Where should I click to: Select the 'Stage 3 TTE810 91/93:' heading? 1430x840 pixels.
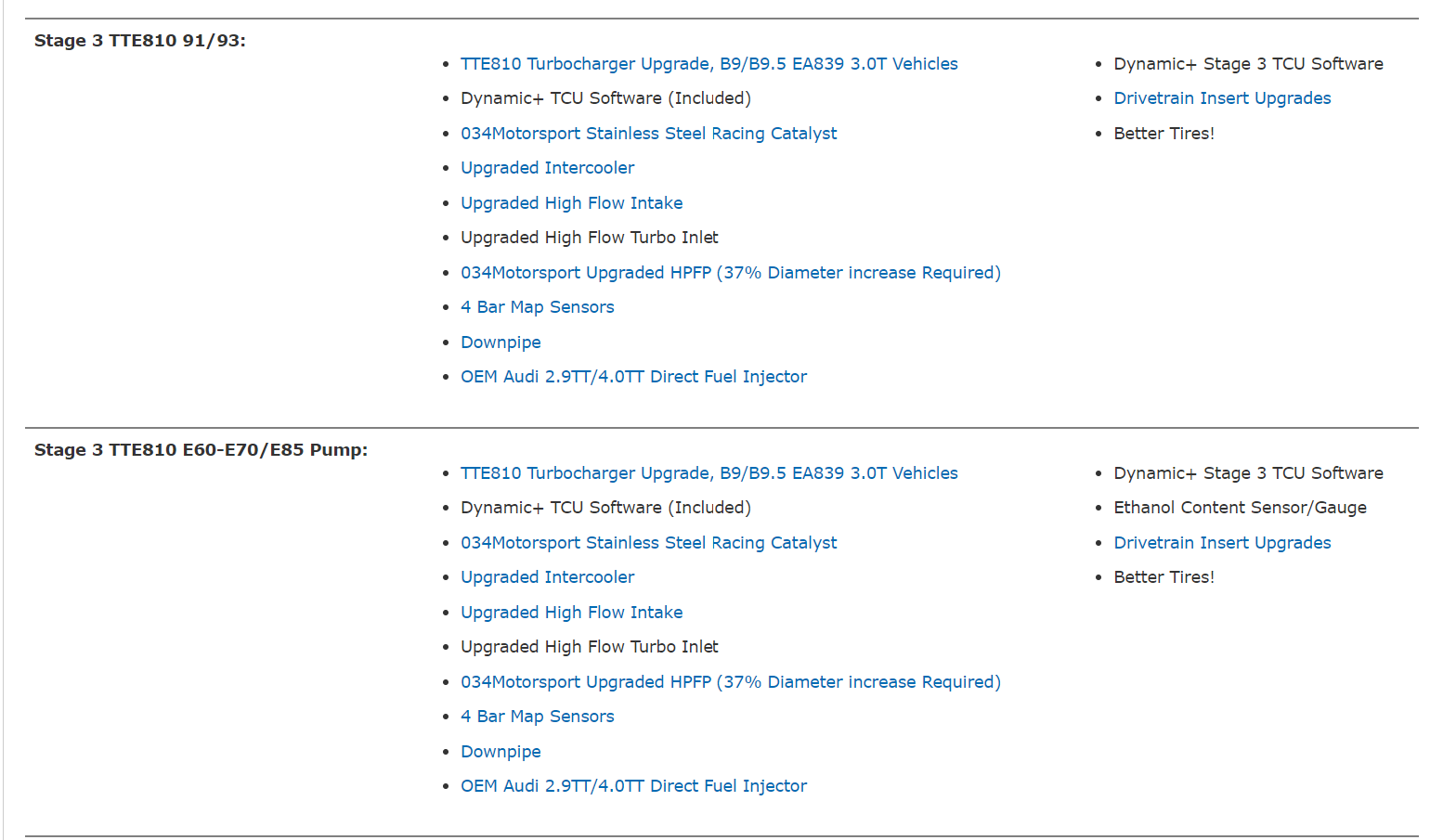[x=140, y=41]
